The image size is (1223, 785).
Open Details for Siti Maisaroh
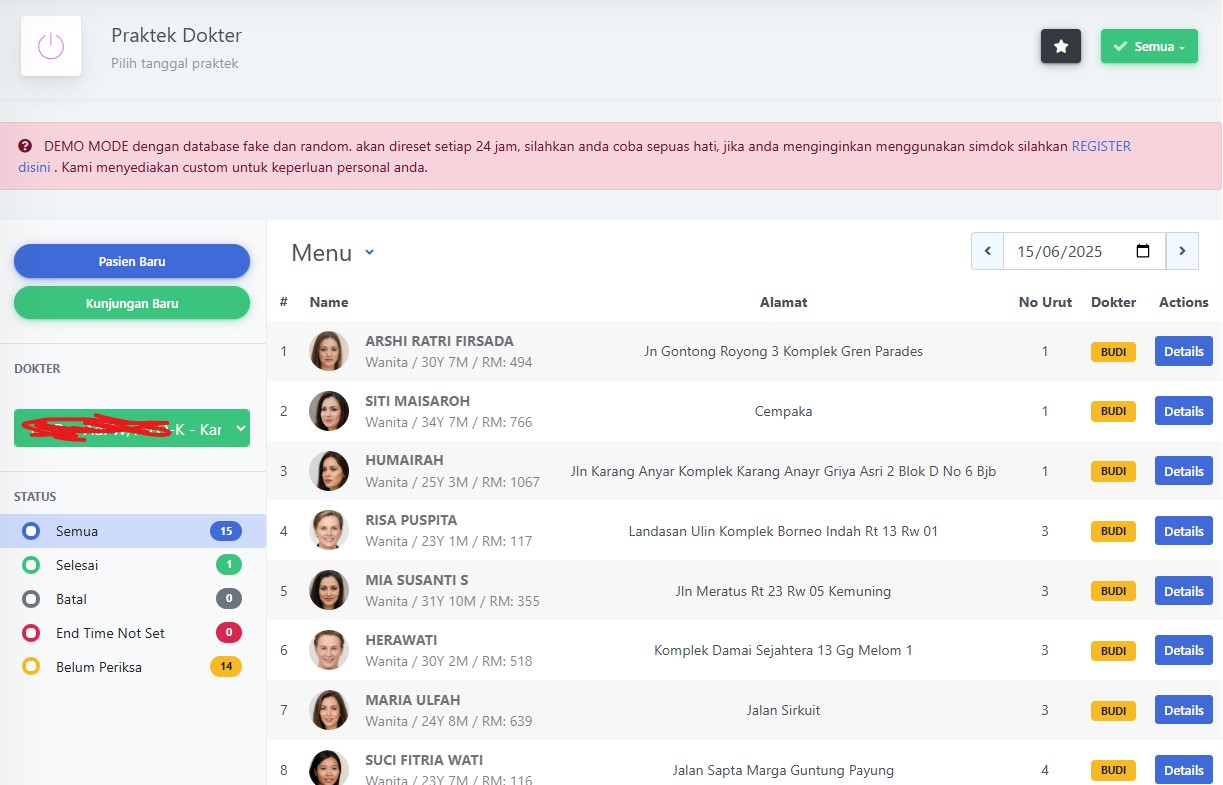(1183, 411)
